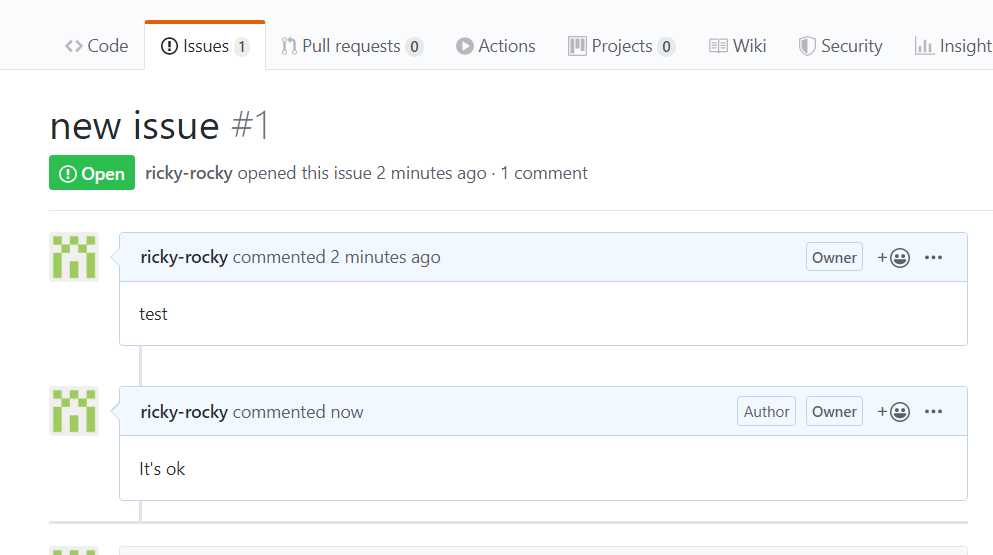Open ricky-rocky link in 'test' comment header
This screenshot has height=555, width=993.
[184, 257]
